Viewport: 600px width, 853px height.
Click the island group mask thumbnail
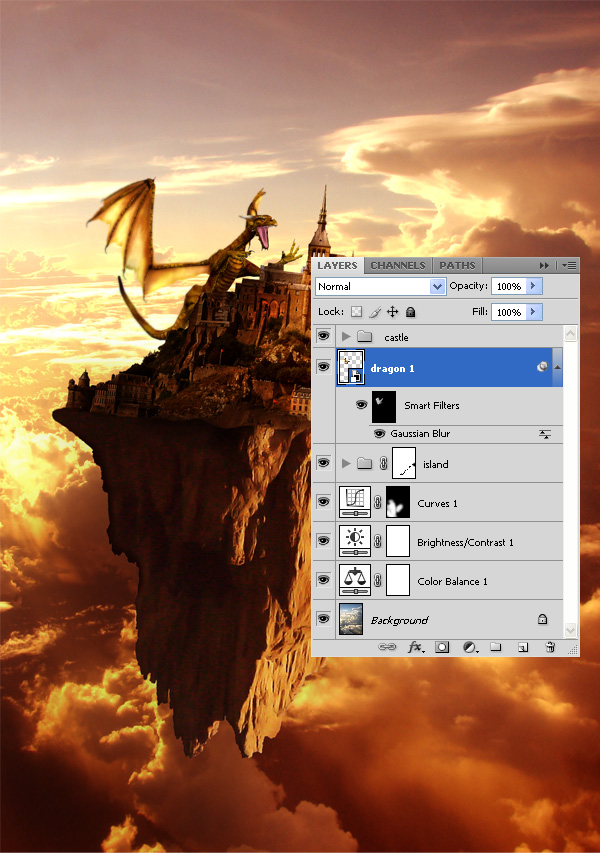pos(404,463)
